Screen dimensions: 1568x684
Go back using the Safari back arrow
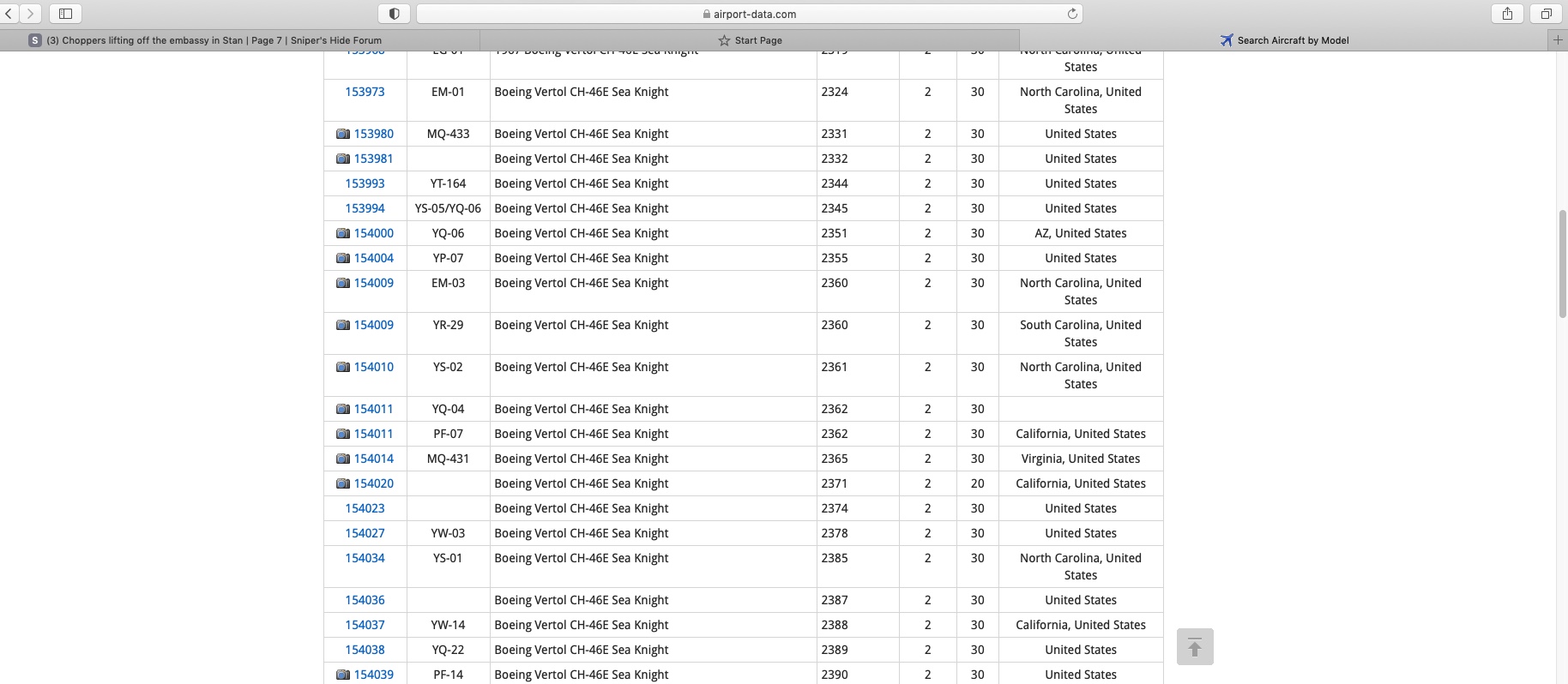pos(9,14)
